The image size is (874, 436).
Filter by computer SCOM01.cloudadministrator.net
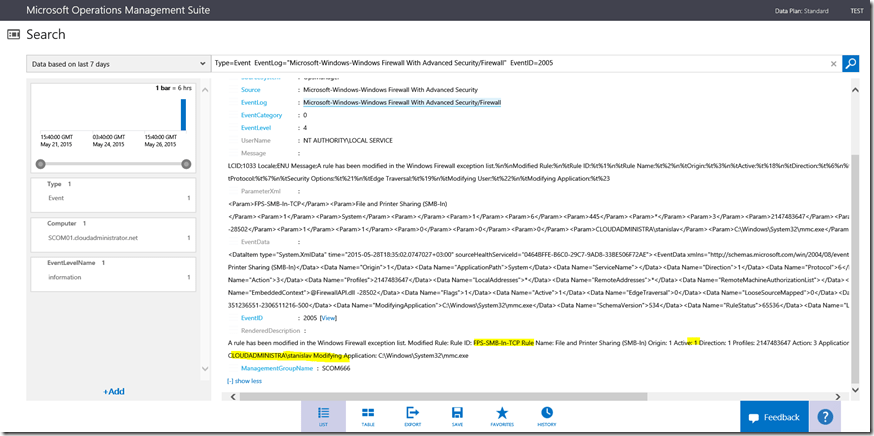point(90,238)
